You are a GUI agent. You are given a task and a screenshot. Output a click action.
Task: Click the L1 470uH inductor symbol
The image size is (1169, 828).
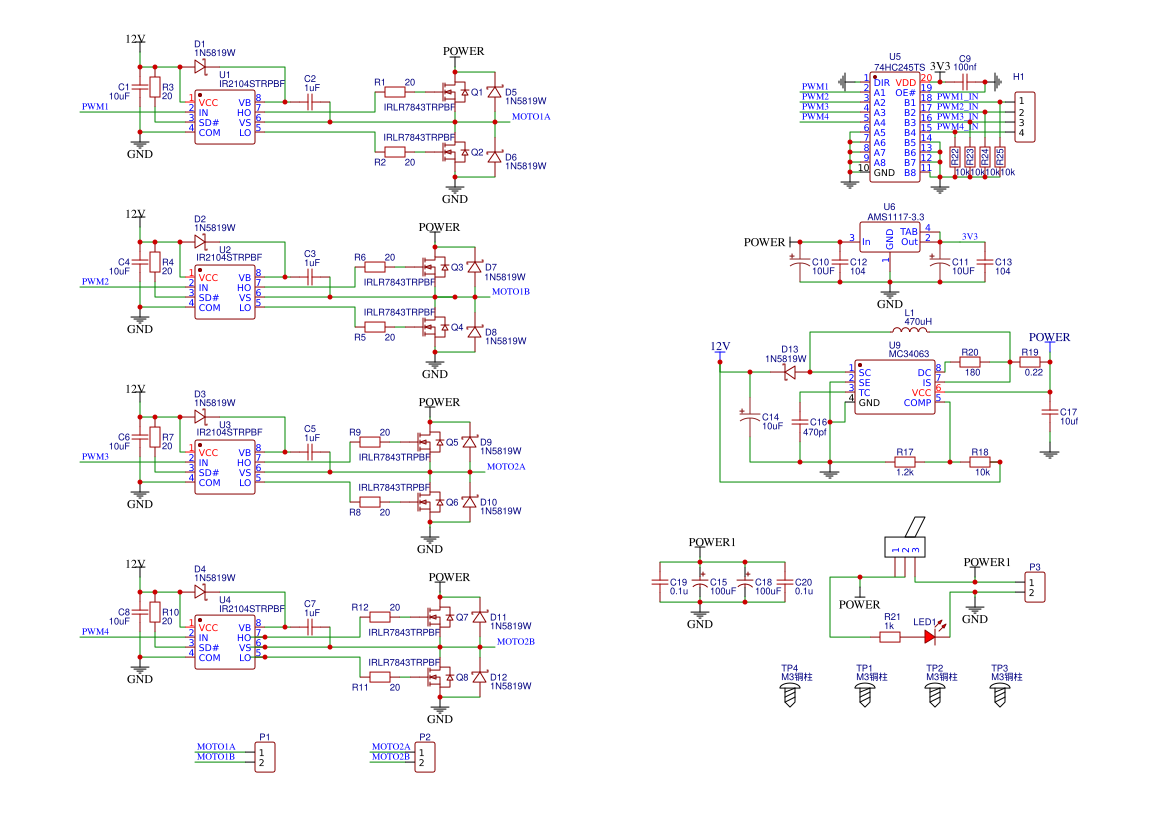point(910,329)
